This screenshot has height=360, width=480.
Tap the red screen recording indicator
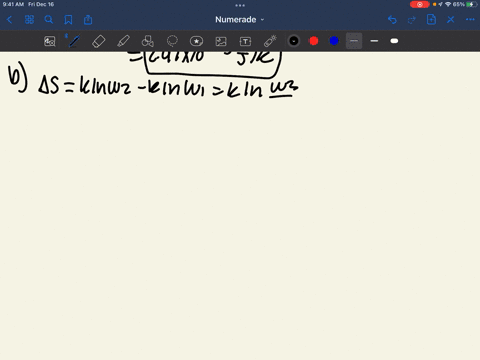click(420, 4)
